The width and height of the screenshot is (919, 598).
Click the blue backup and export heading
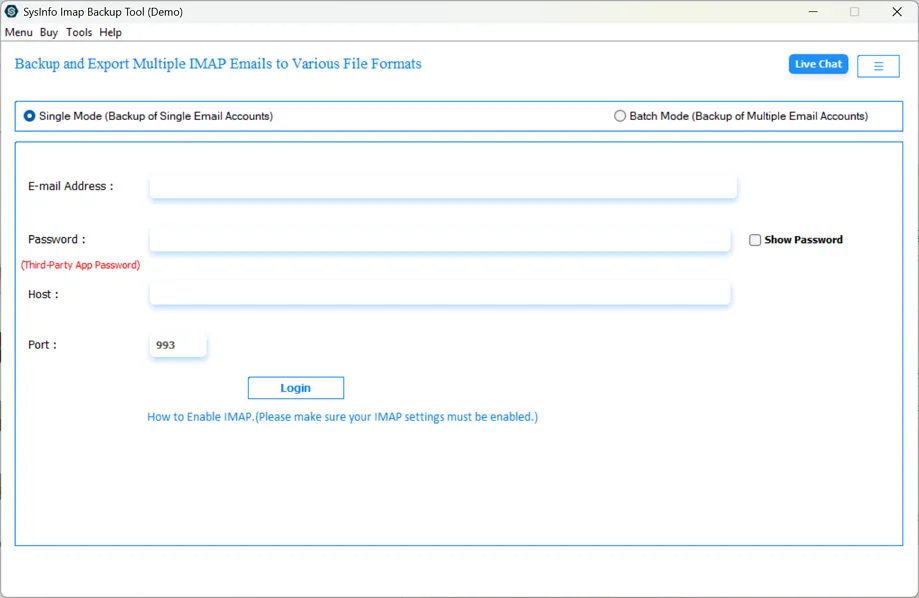coord(218,64)
